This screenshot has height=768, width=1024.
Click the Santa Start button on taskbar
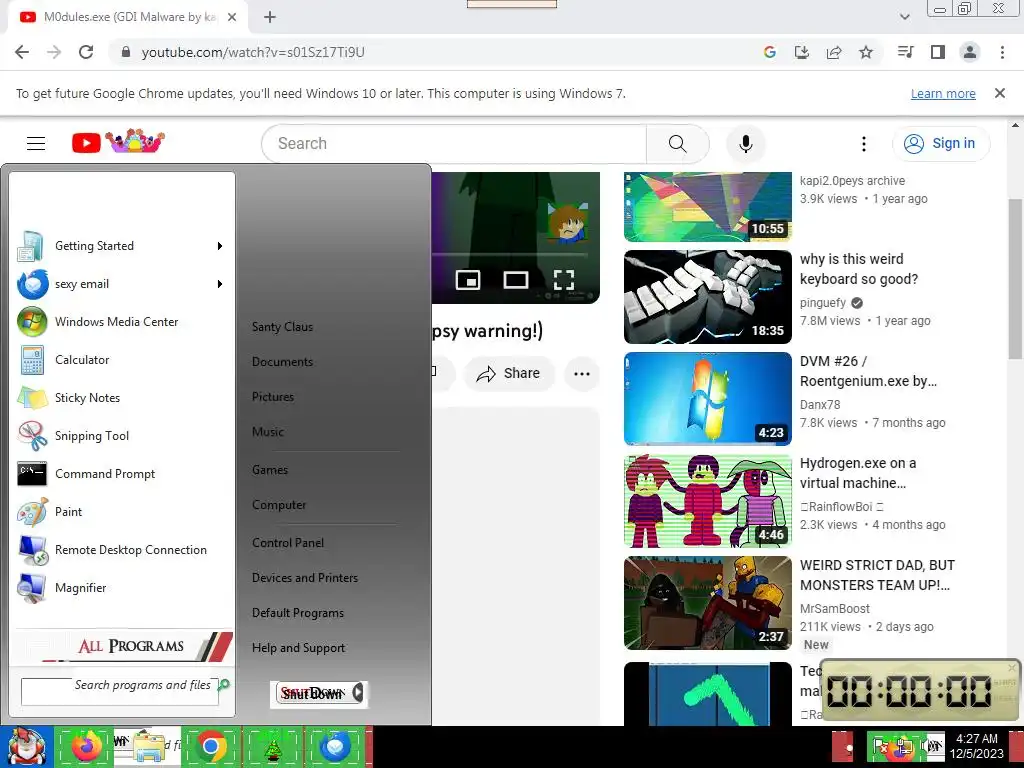point(25,747)
